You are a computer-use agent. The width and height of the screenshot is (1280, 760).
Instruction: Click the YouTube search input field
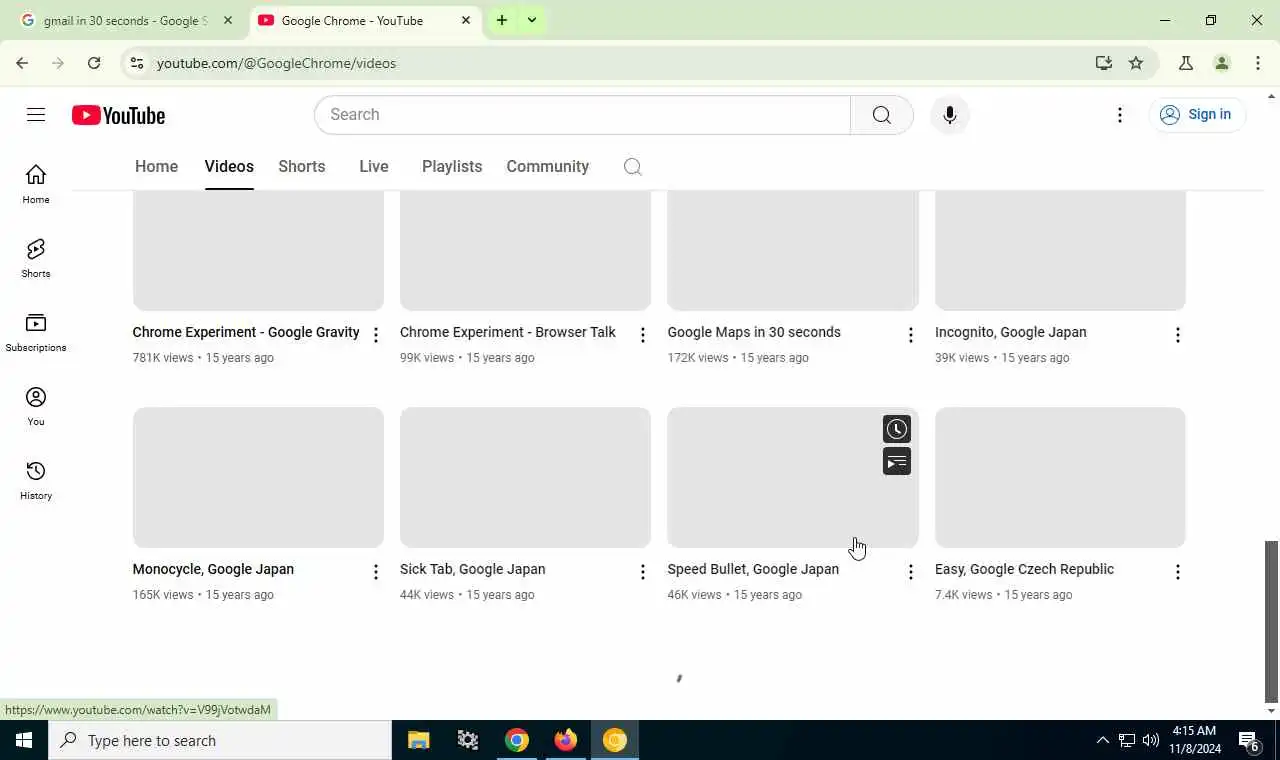click(x=582, y=115)
